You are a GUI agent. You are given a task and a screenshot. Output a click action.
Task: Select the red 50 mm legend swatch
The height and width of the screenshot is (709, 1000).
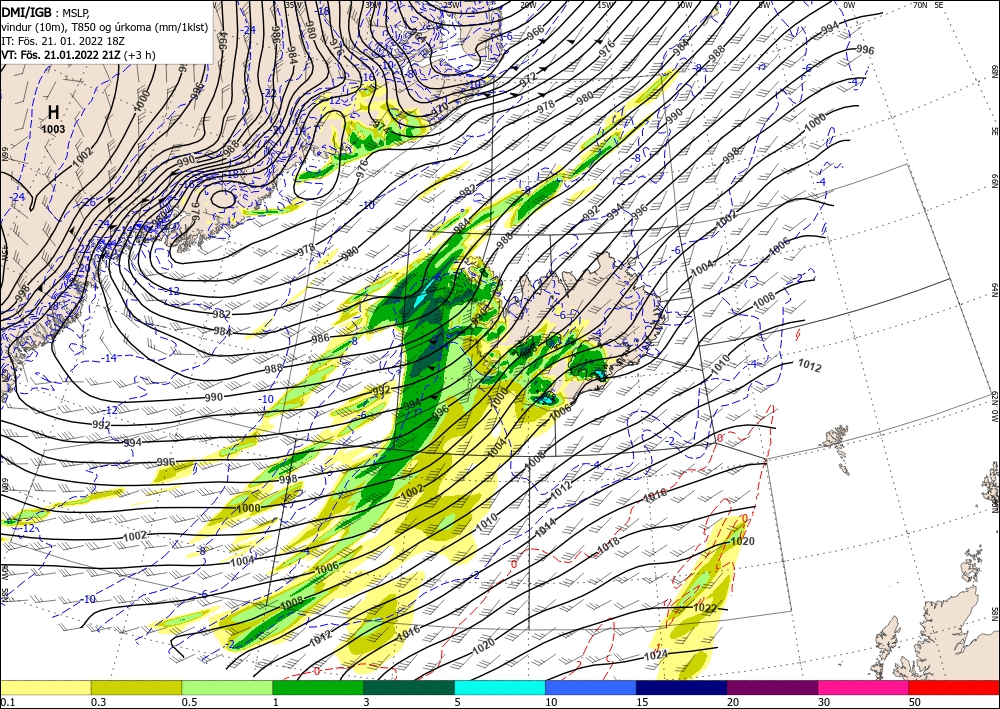[x=954, y=687]
